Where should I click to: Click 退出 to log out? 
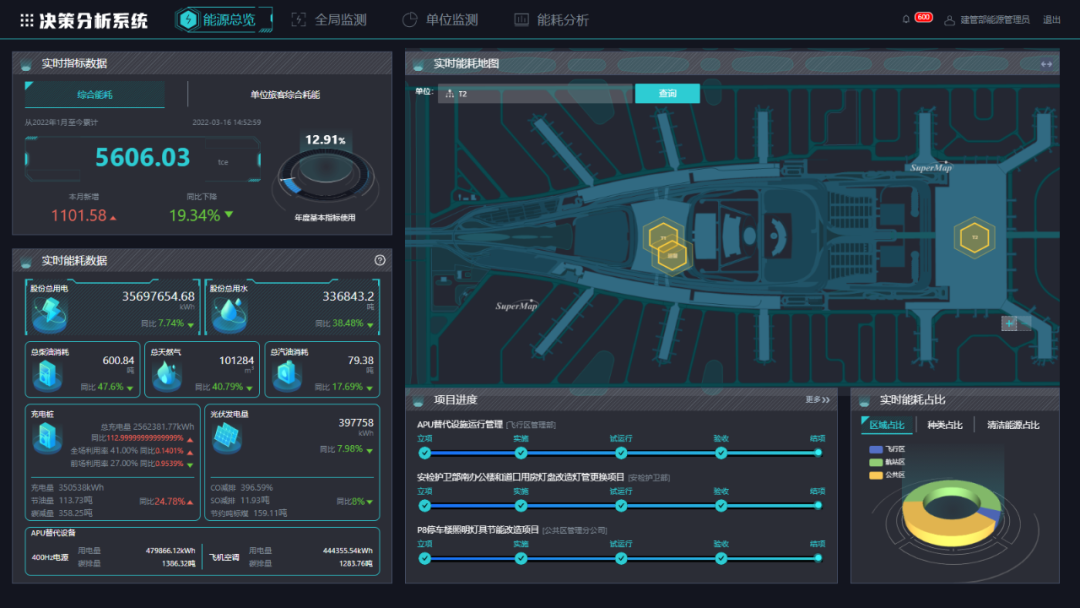[1052, 20]
